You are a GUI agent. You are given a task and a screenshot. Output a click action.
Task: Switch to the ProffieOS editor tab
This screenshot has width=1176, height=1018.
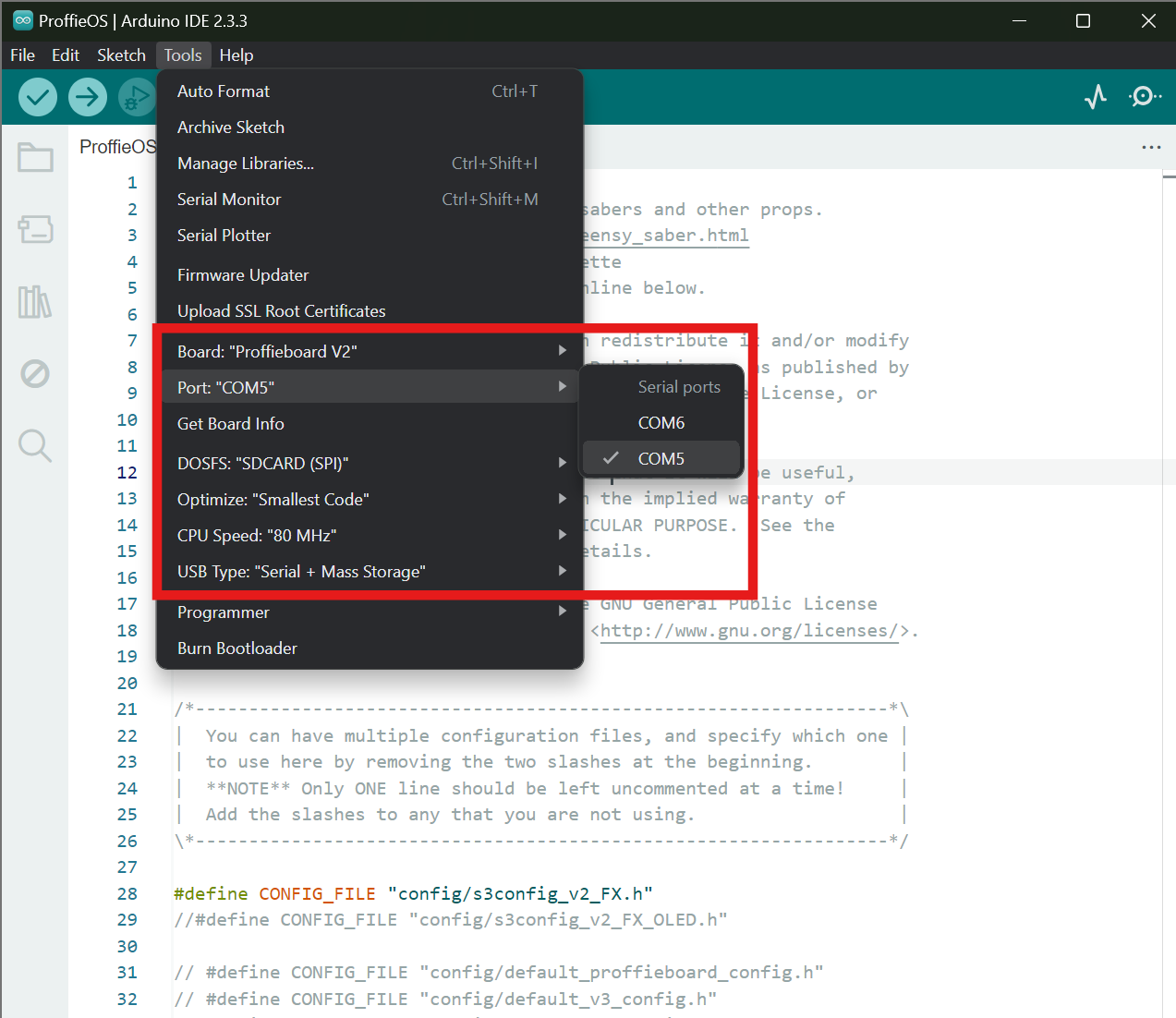tap(118, 147)
